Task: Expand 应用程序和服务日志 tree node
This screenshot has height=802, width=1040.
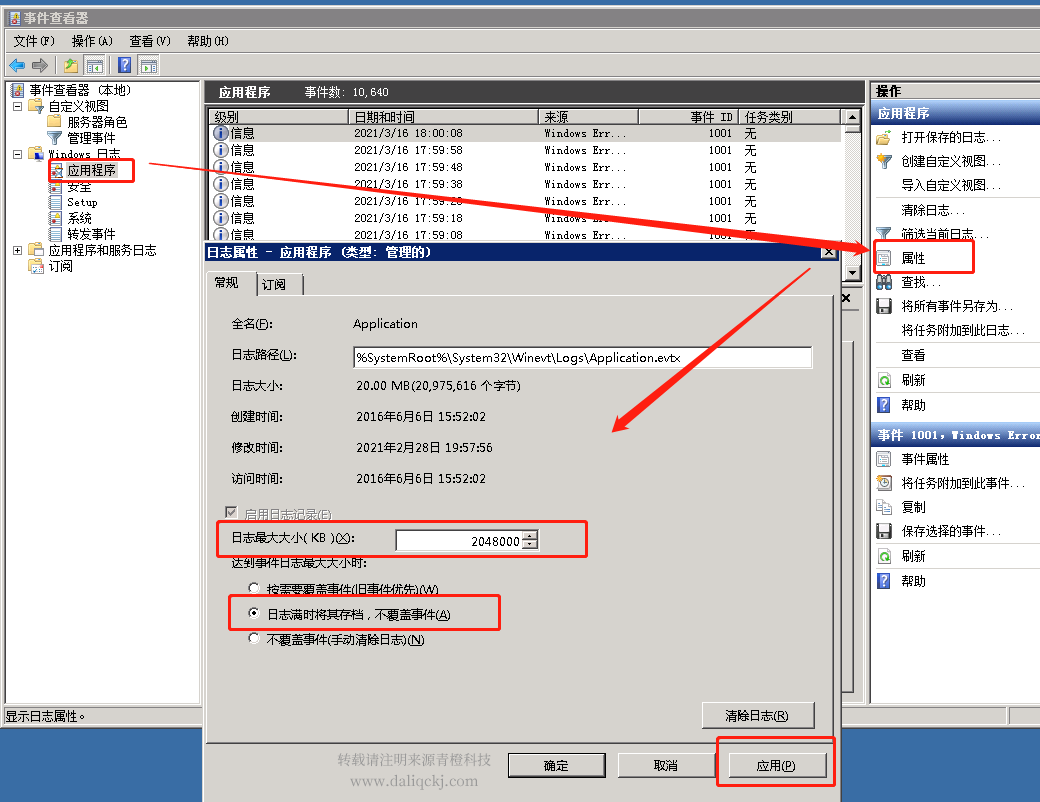Action: pyautogui.click(x=18, y=250)
